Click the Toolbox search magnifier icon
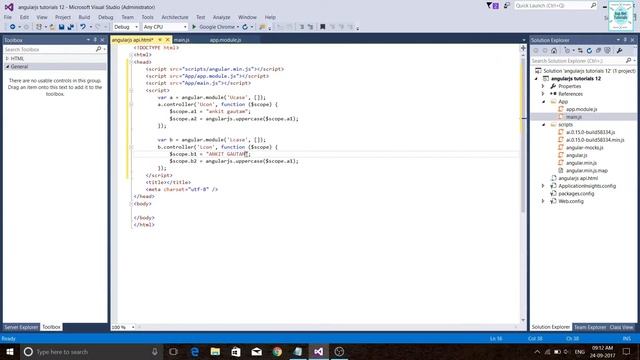The image size is (640, 360). point(98,49)
